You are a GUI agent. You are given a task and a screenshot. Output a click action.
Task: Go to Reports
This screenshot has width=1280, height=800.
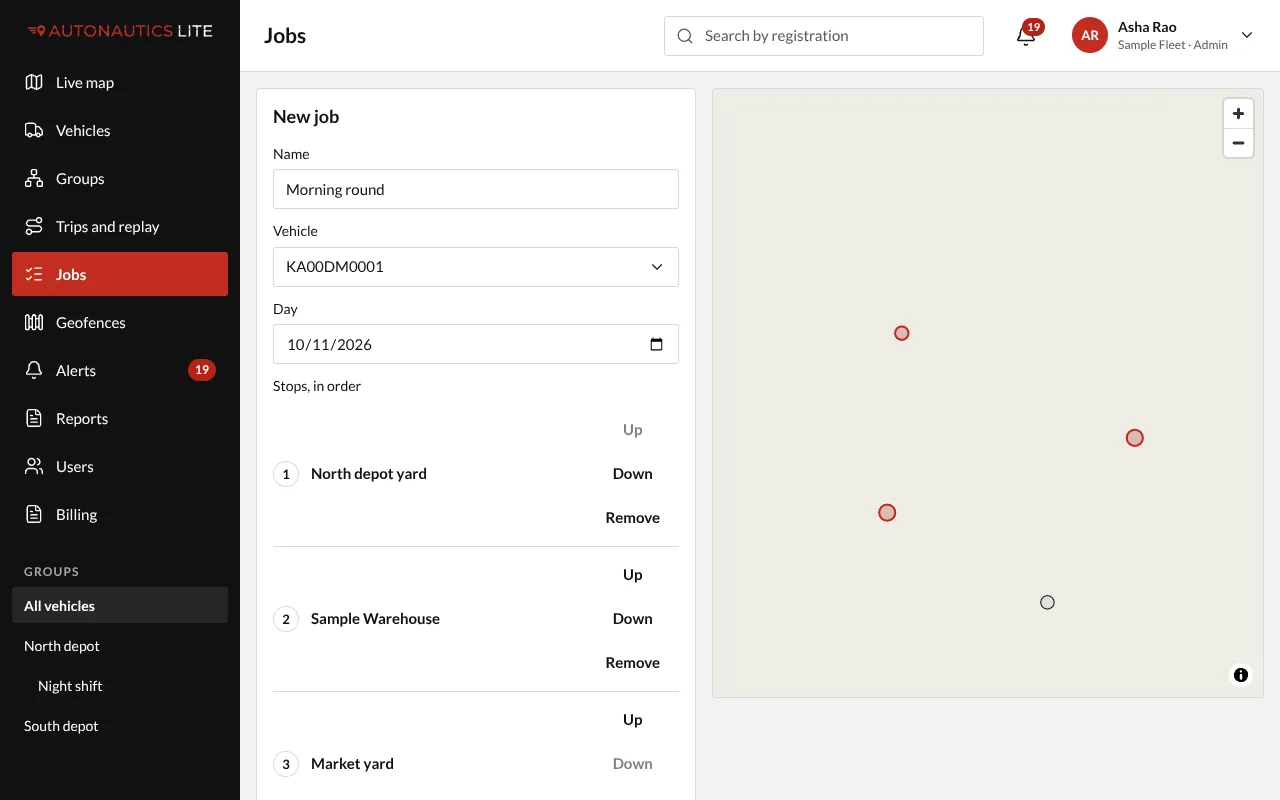click(120, 419)
